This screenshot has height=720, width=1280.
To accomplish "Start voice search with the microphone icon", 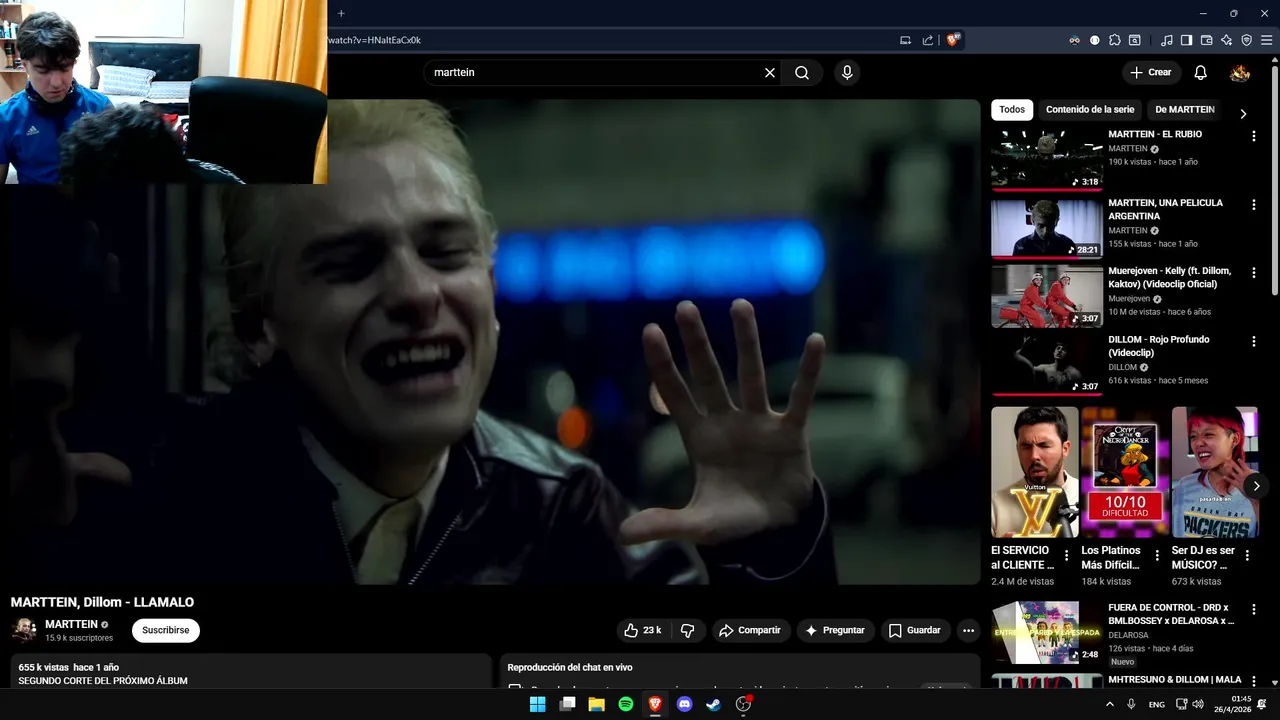I will [847, 73].
